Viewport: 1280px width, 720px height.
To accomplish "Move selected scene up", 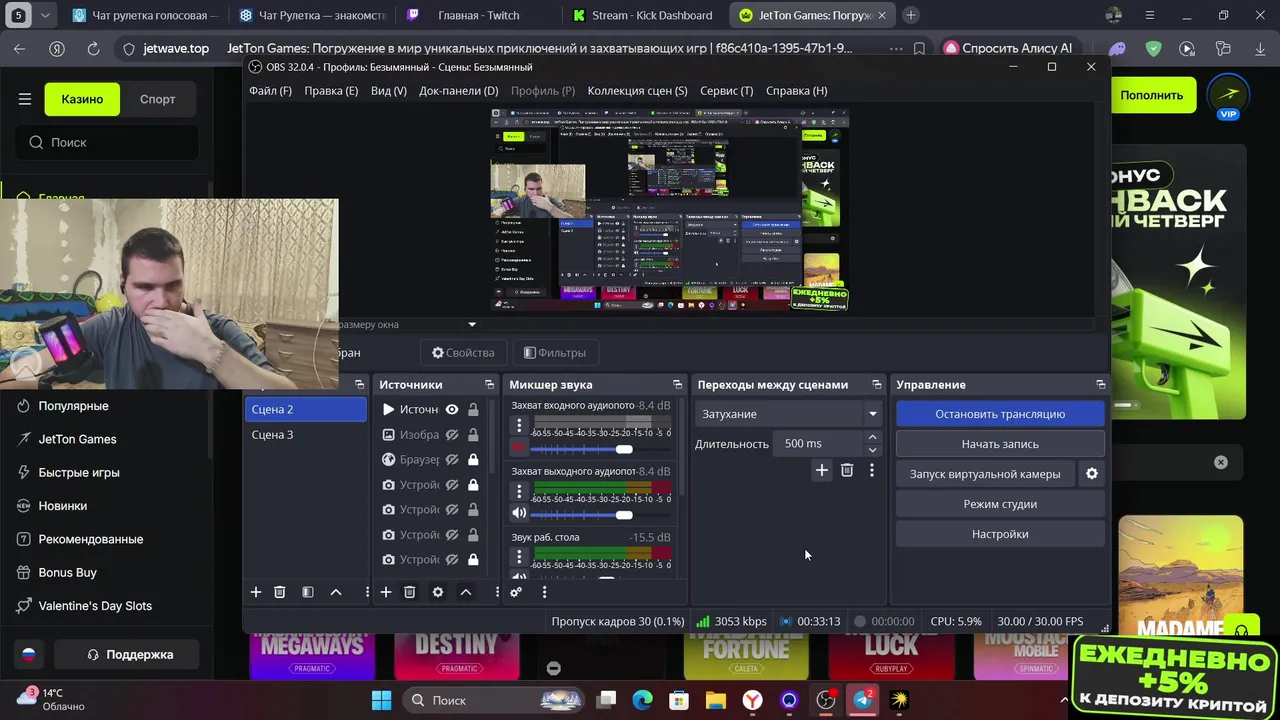I will click(336, 592).
